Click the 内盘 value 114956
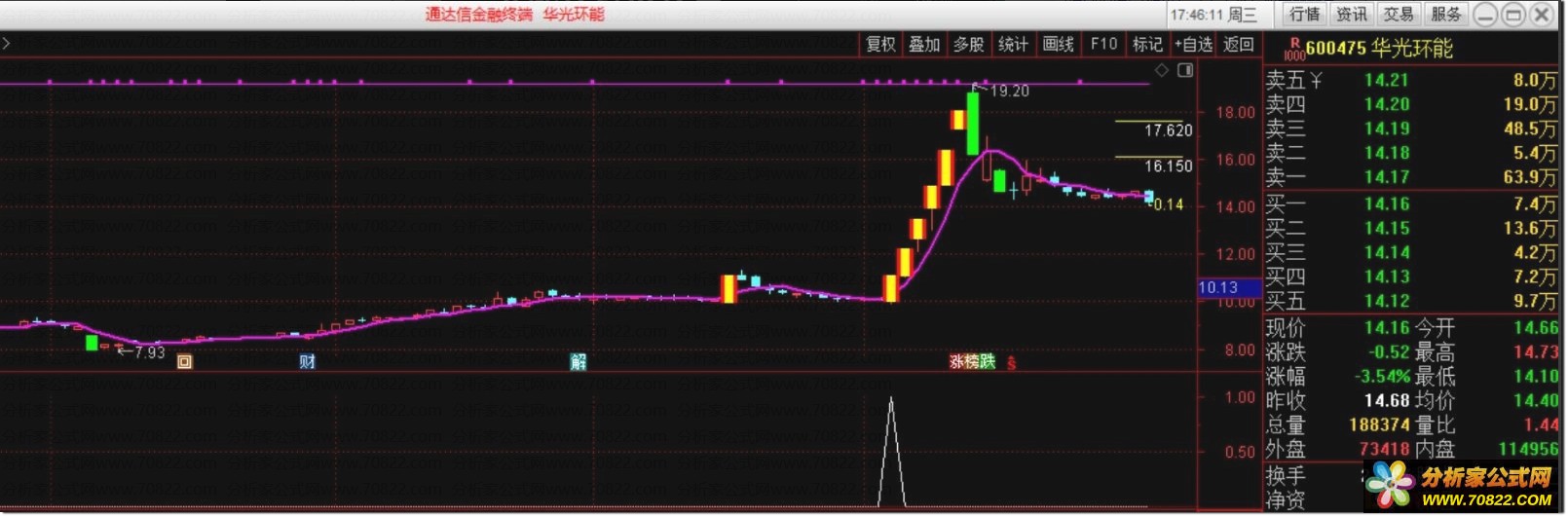1568x516 pixels. coord(1528,450)
